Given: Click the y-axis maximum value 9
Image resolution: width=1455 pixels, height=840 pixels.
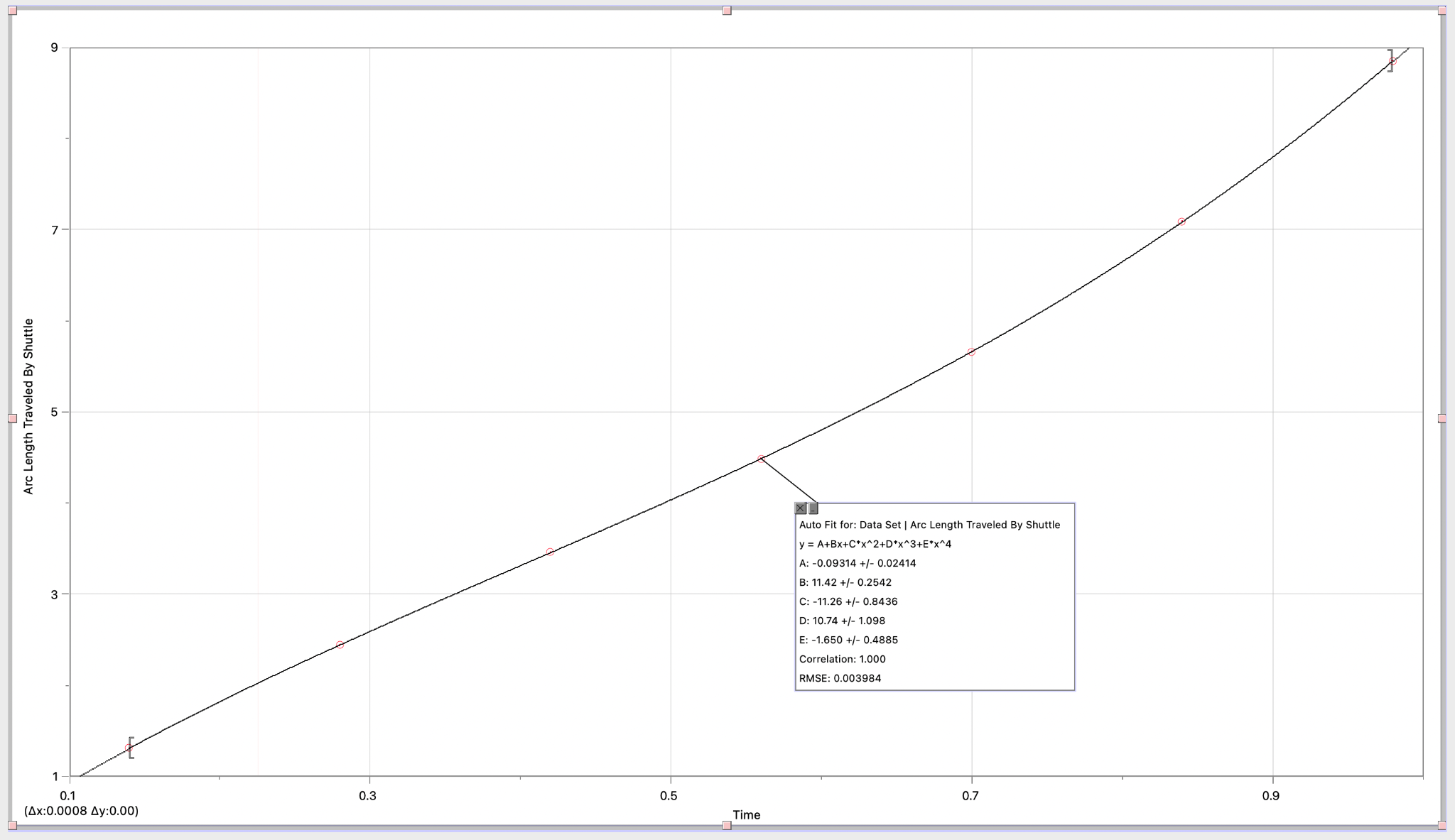Looking at the screenshot, I should point(54,48).
